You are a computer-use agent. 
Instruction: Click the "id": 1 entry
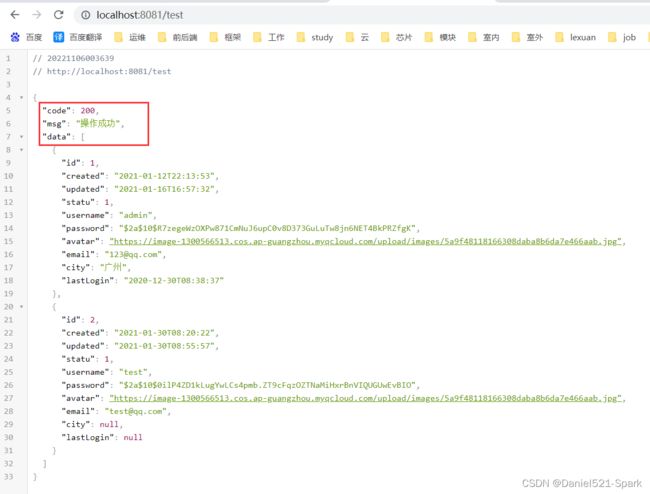pos(80,163)
